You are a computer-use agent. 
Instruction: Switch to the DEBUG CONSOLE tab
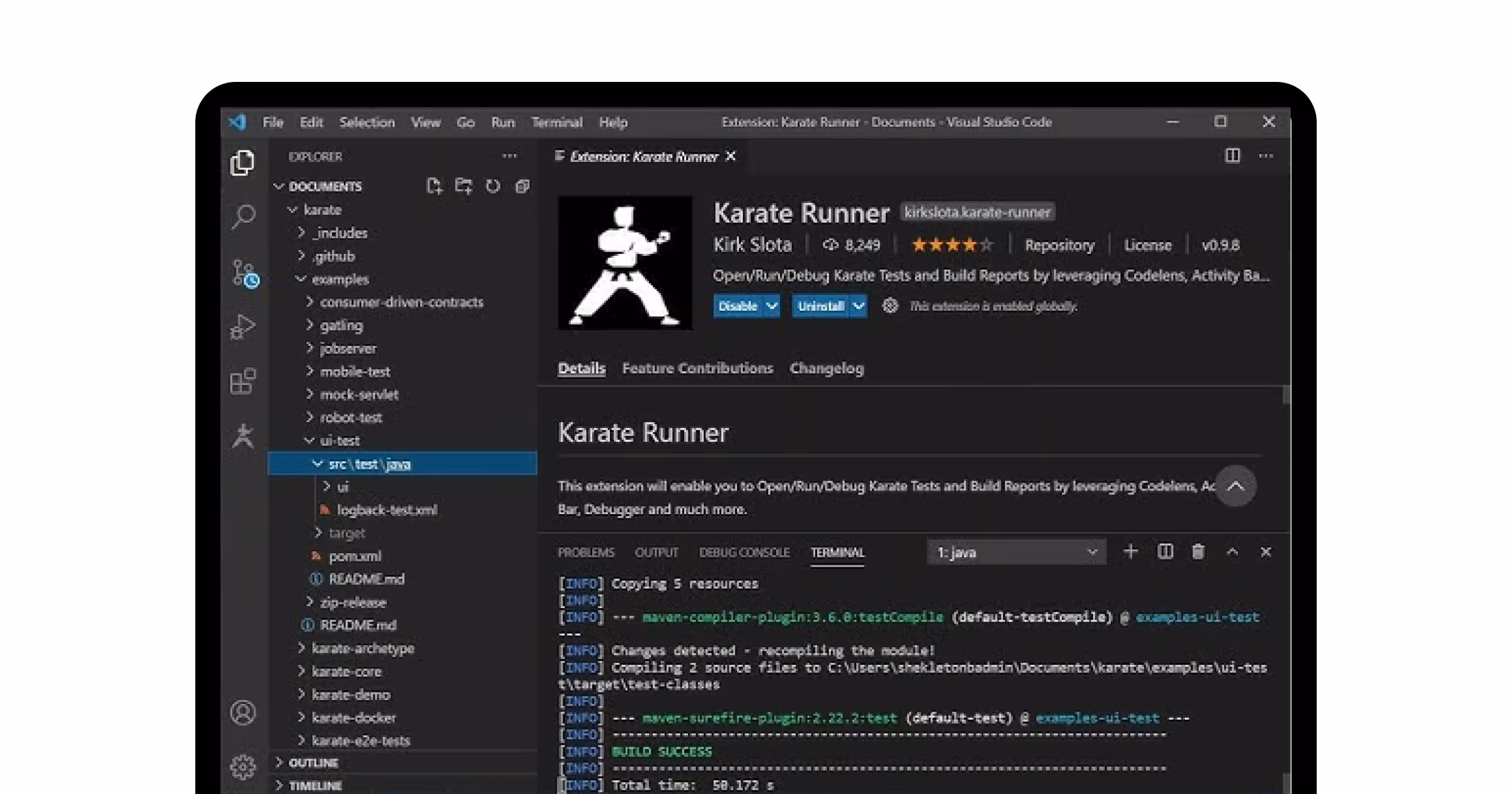pyautogui.click(x=745, y=552)
